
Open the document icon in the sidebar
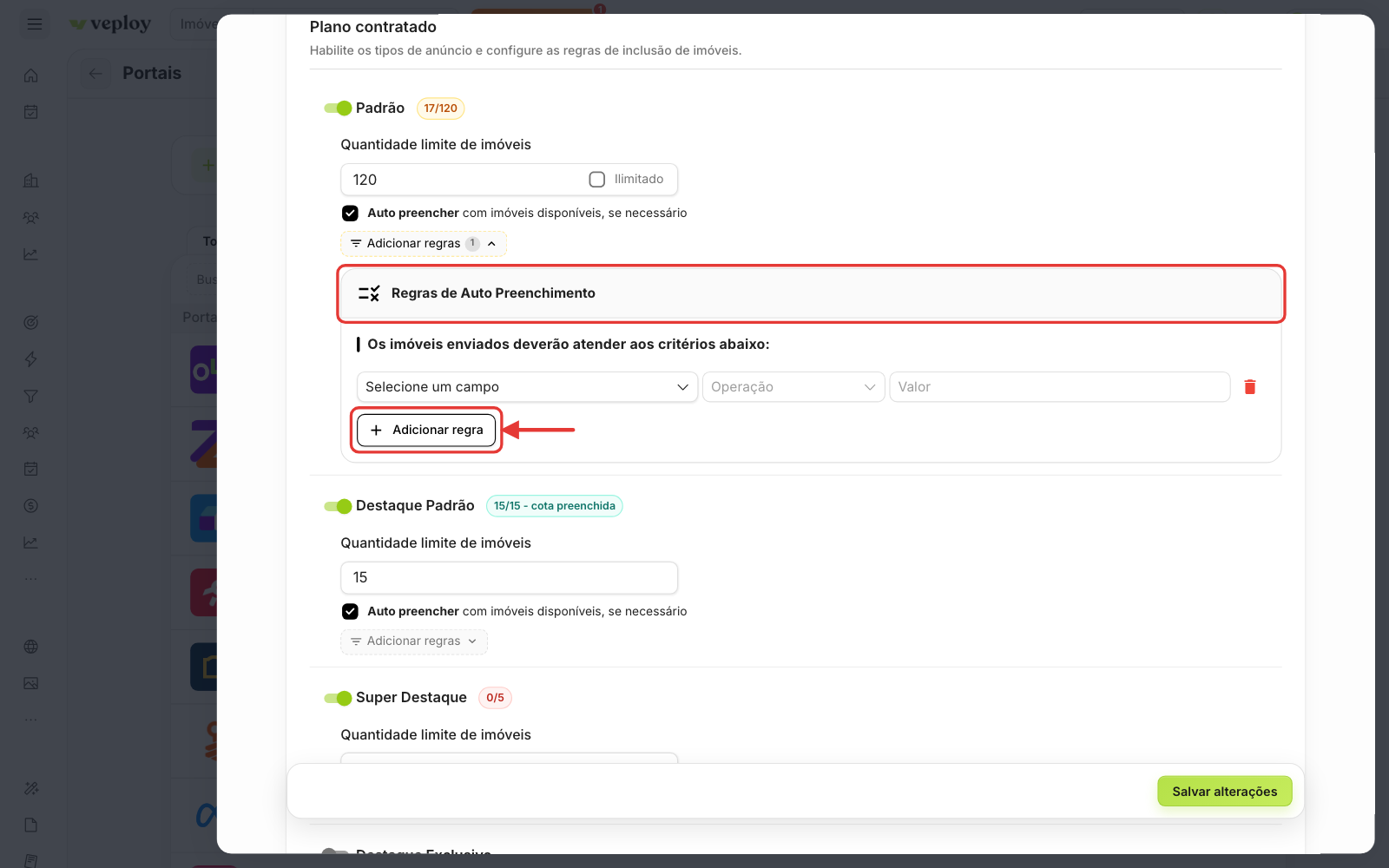pyautogui.click(x=31, y=825)
